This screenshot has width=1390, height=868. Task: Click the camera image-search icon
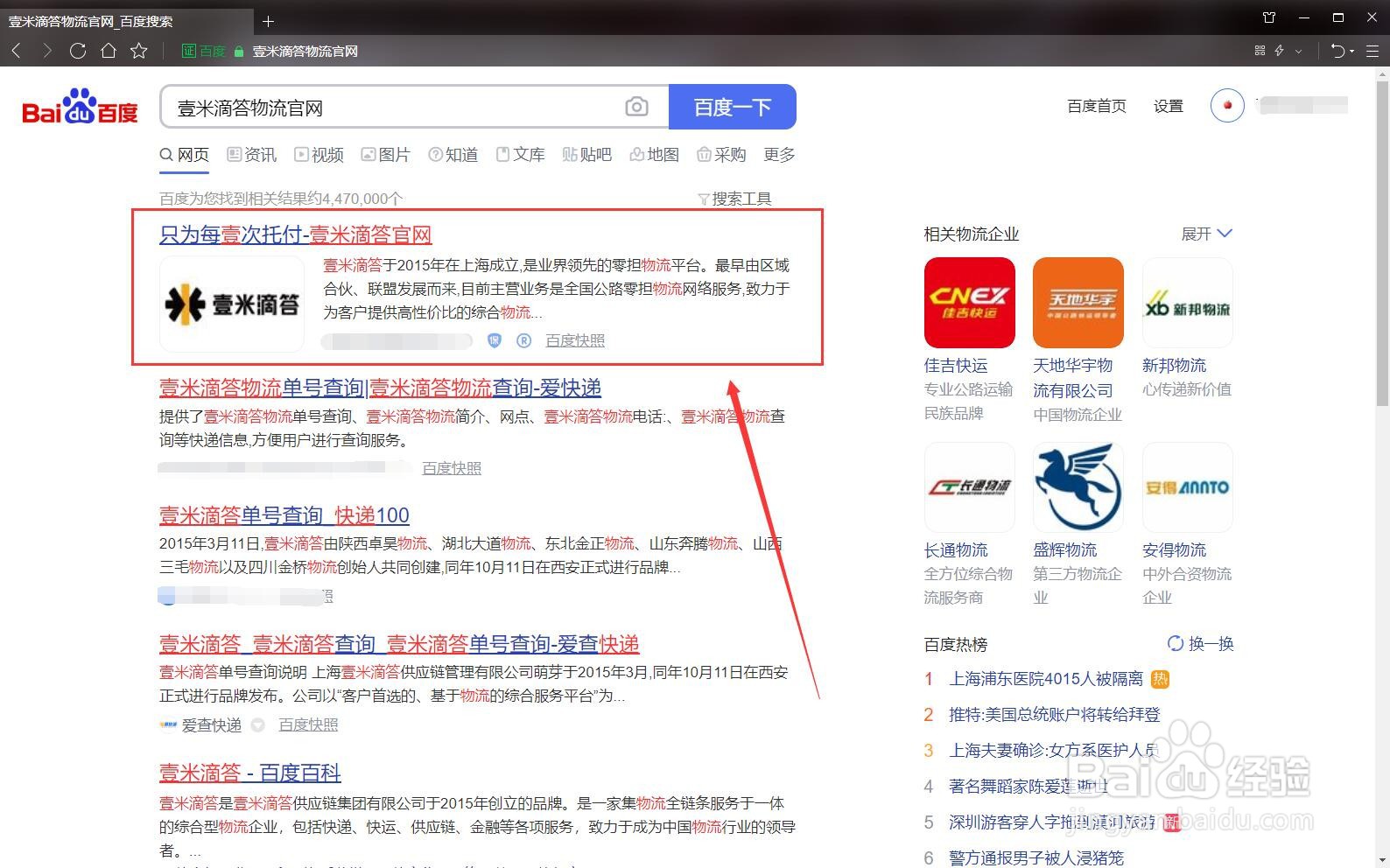(636, 107)
